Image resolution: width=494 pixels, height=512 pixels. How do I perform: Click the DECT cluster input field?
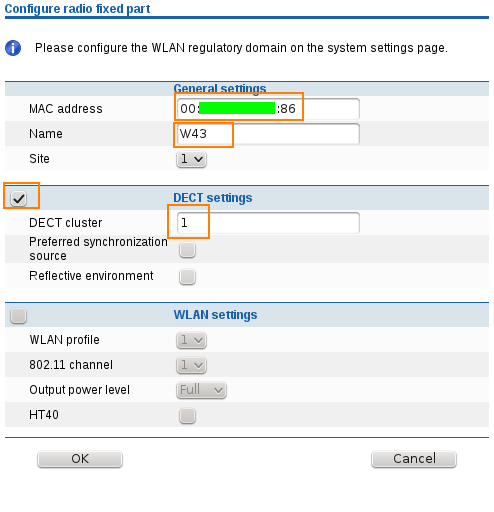[x=268, y=223]
